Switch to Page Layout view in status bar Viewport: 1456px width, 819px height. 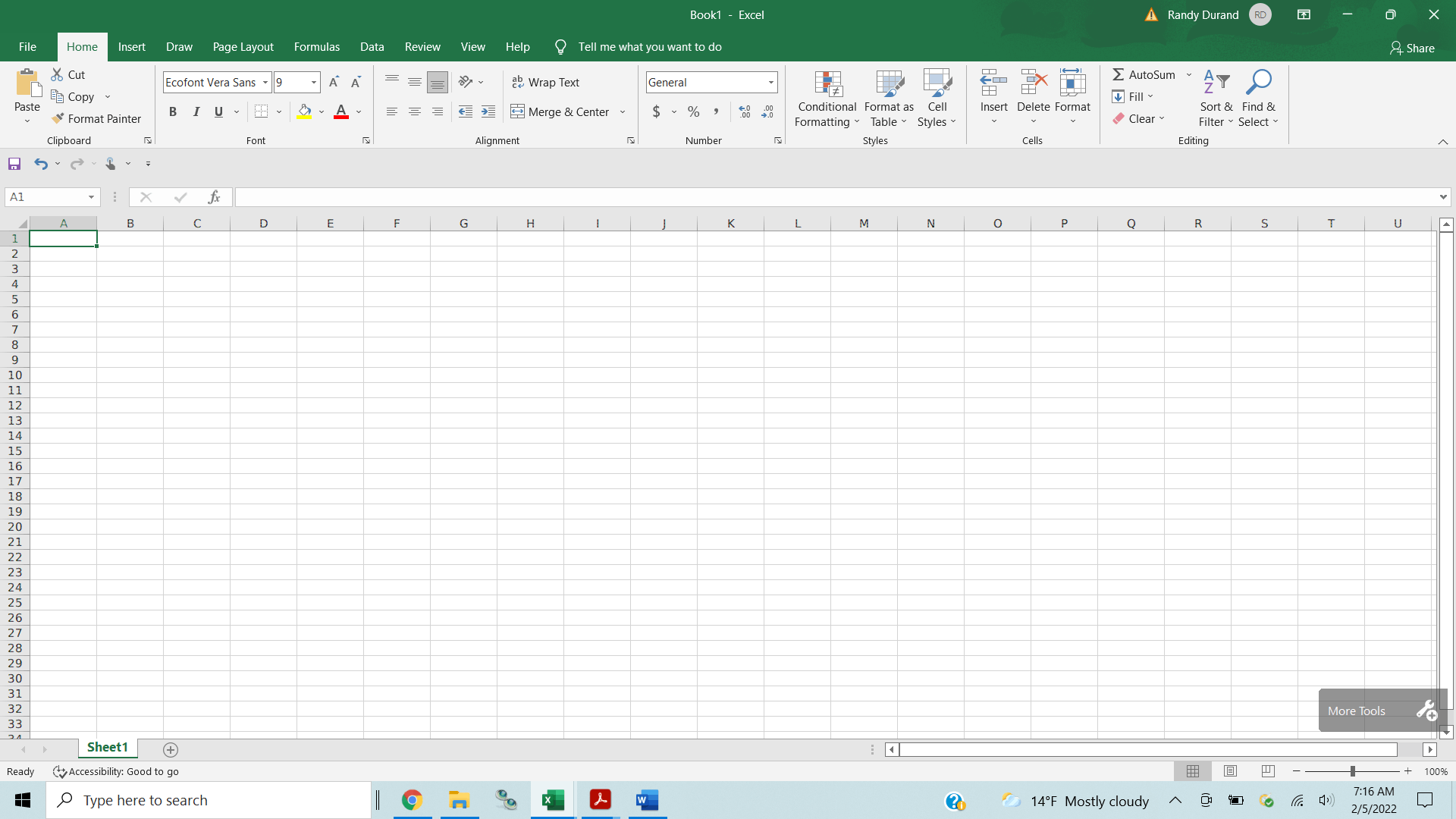tap(1230, 771)
